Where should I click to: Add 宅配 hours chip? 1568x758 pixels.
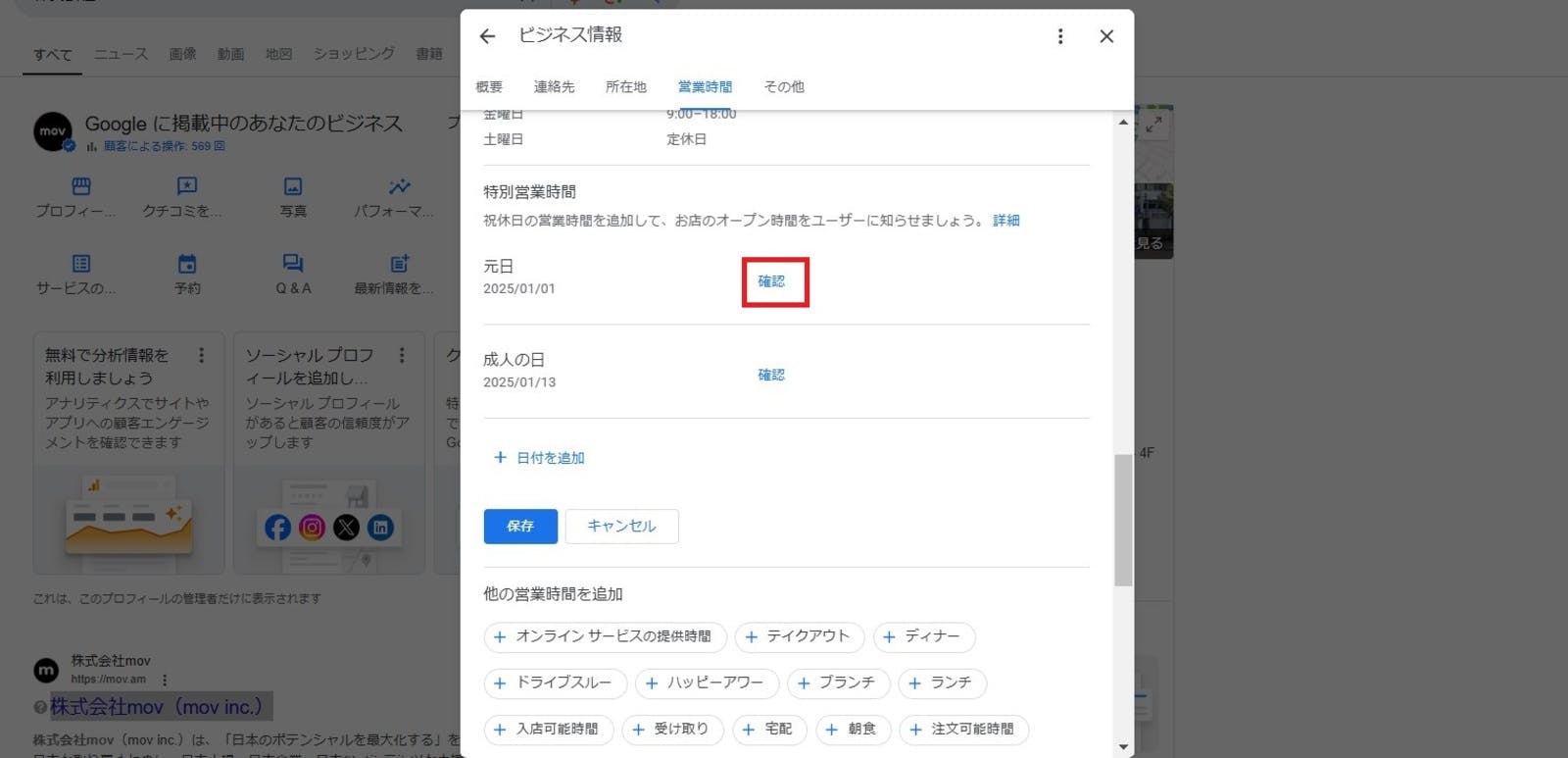click(769, 730)
